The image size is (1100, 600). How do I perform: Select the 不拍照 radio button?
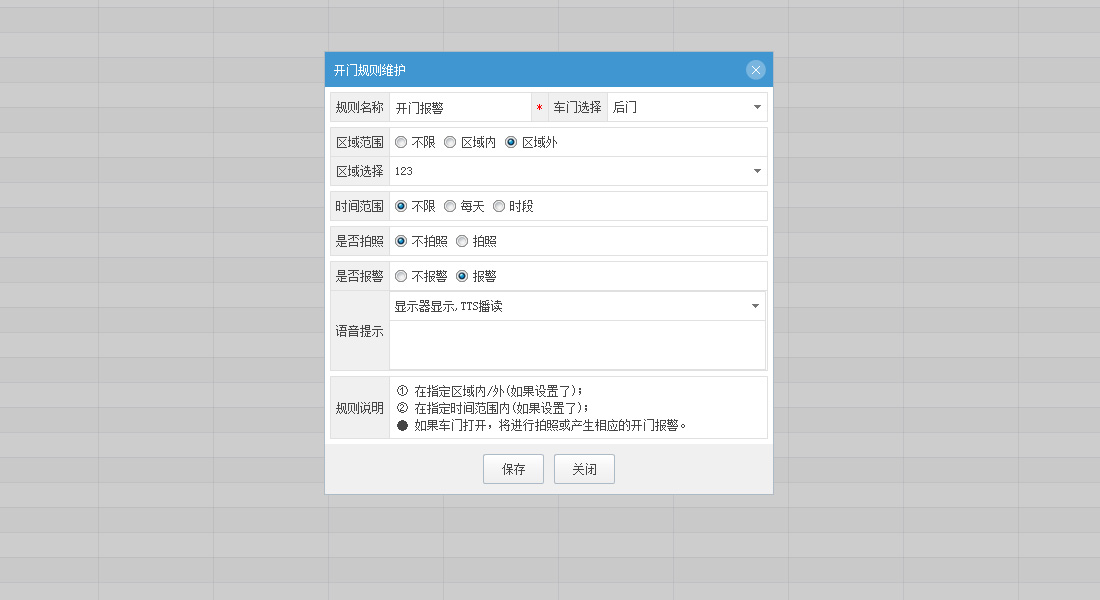401,241
